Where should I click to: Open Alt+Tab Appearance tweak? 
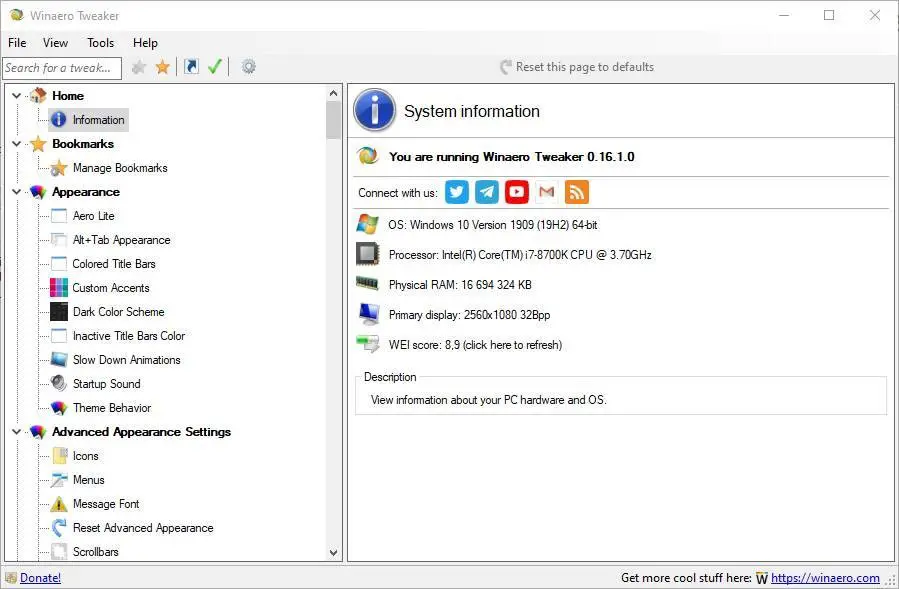122,240
